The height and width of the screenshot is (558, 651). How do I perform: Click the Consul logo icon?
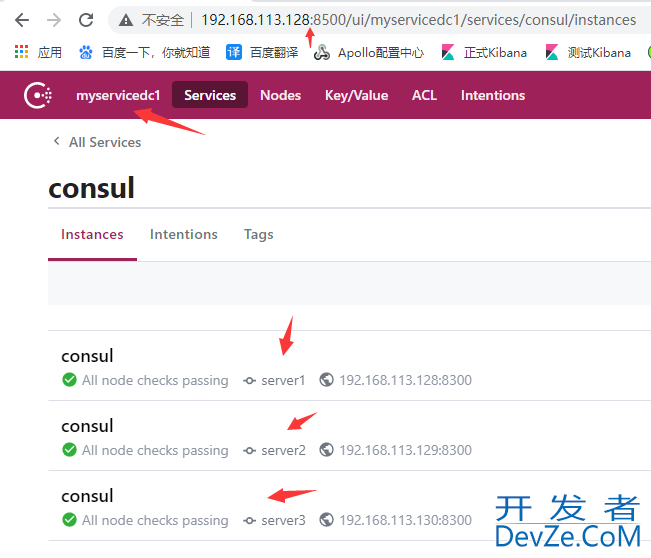(38, 95)
